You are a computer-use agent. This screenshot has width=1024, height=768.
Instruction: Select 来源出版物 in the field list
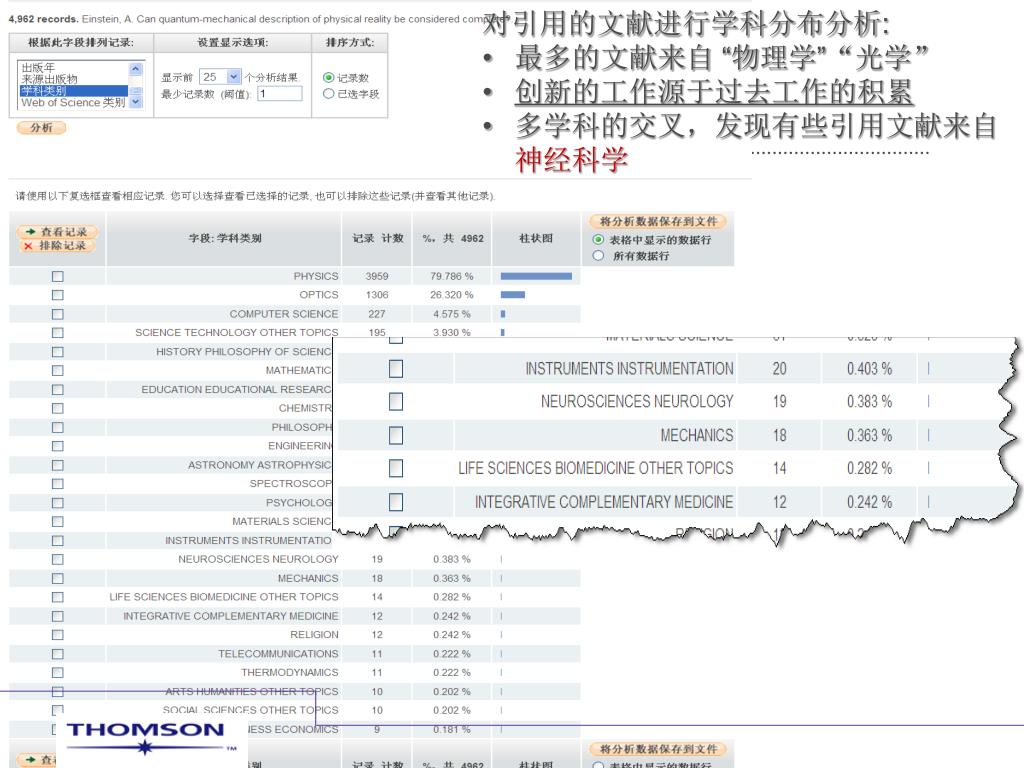49,79
